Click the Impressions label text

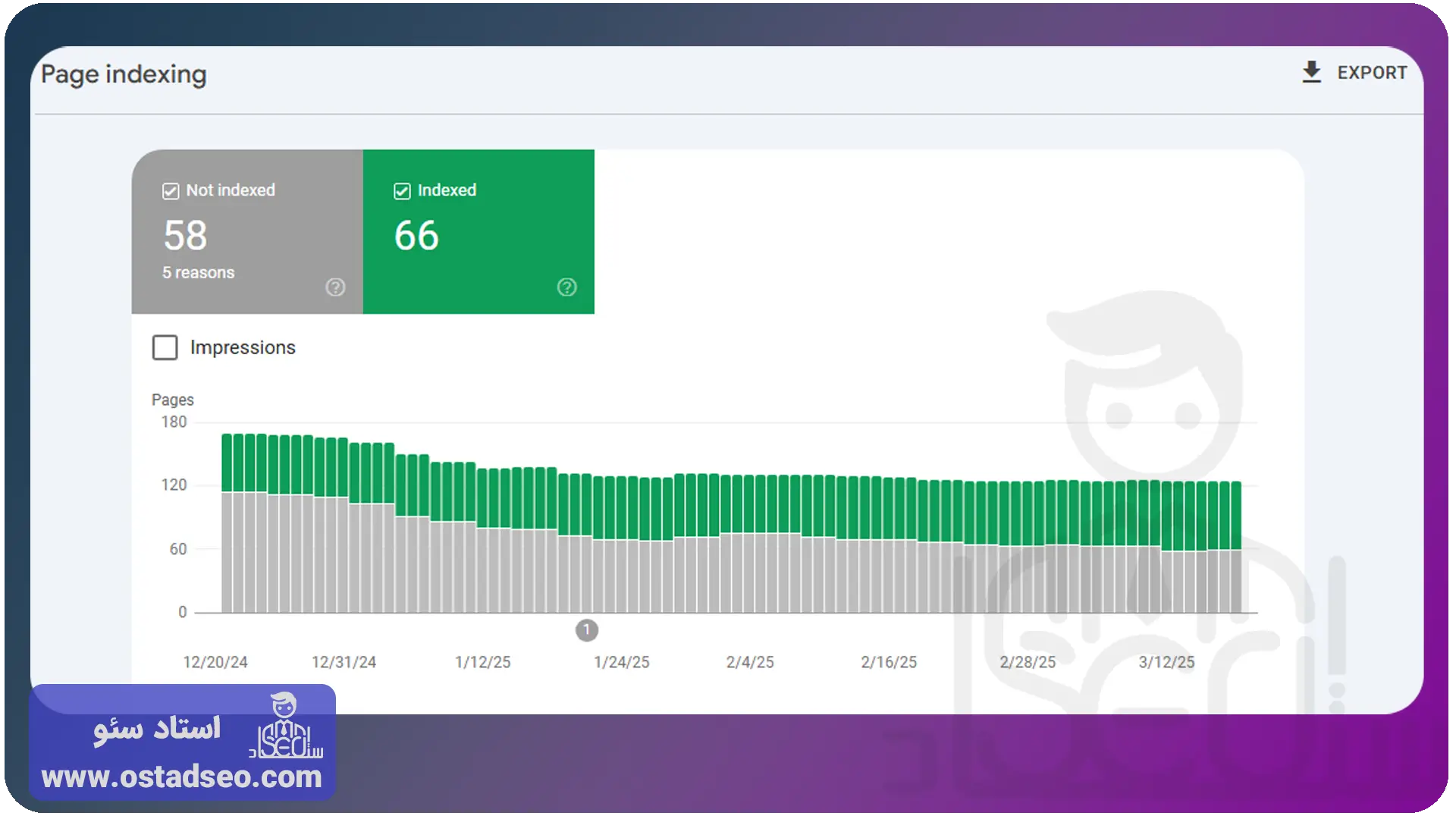tap(243, 347)
